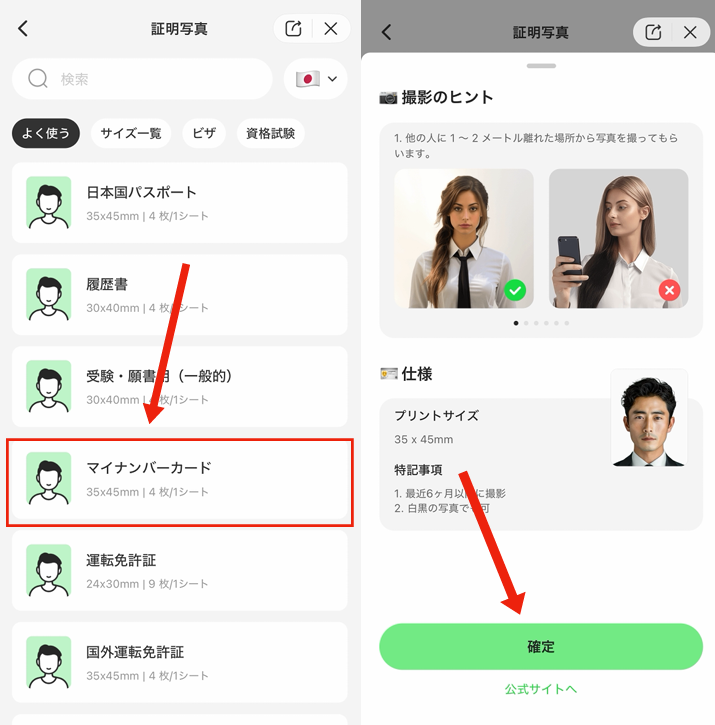Tap avatar icon beside 受験・願書用
Screen dimensions: 715x725
pyautogui.click(x=49, y=387)
